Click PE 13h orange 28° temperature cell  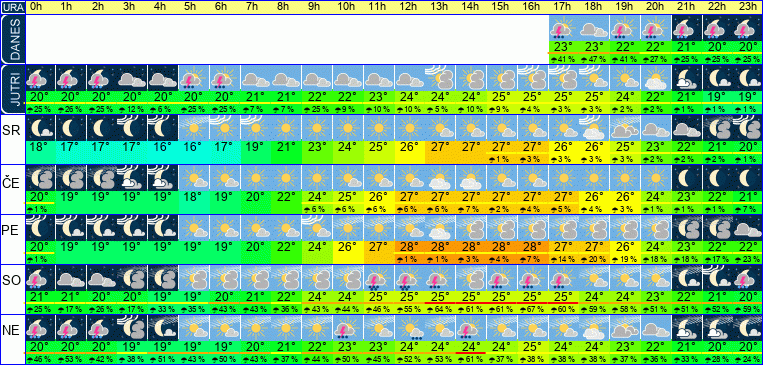(439, 245)
